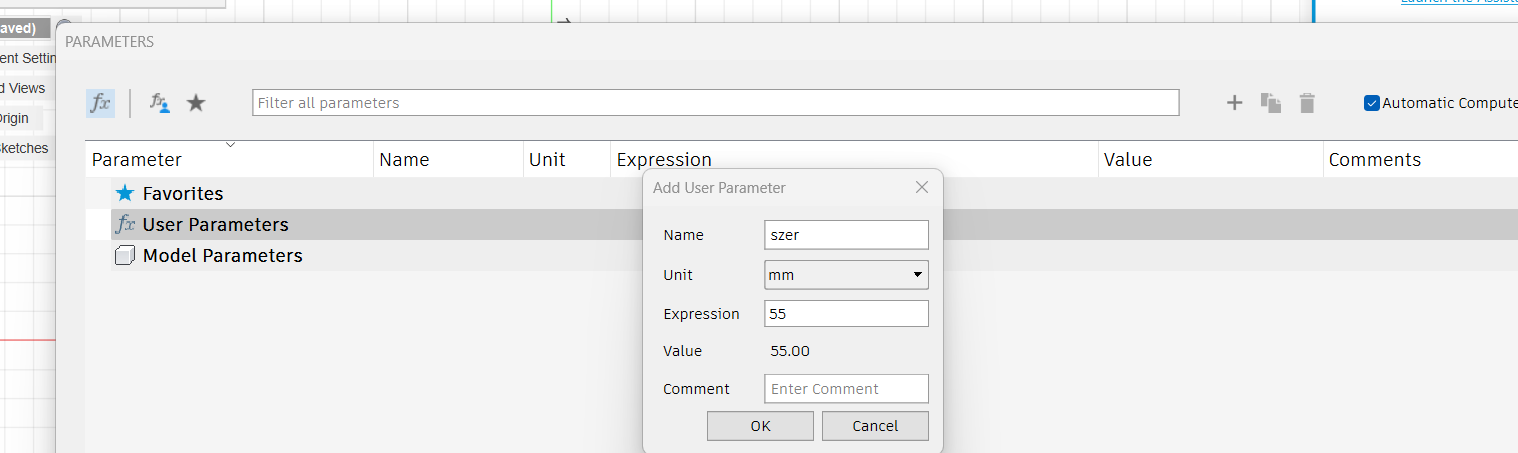Click the trash delete parameter icon
The image size is (1518, 453).
click(1307, 103)
